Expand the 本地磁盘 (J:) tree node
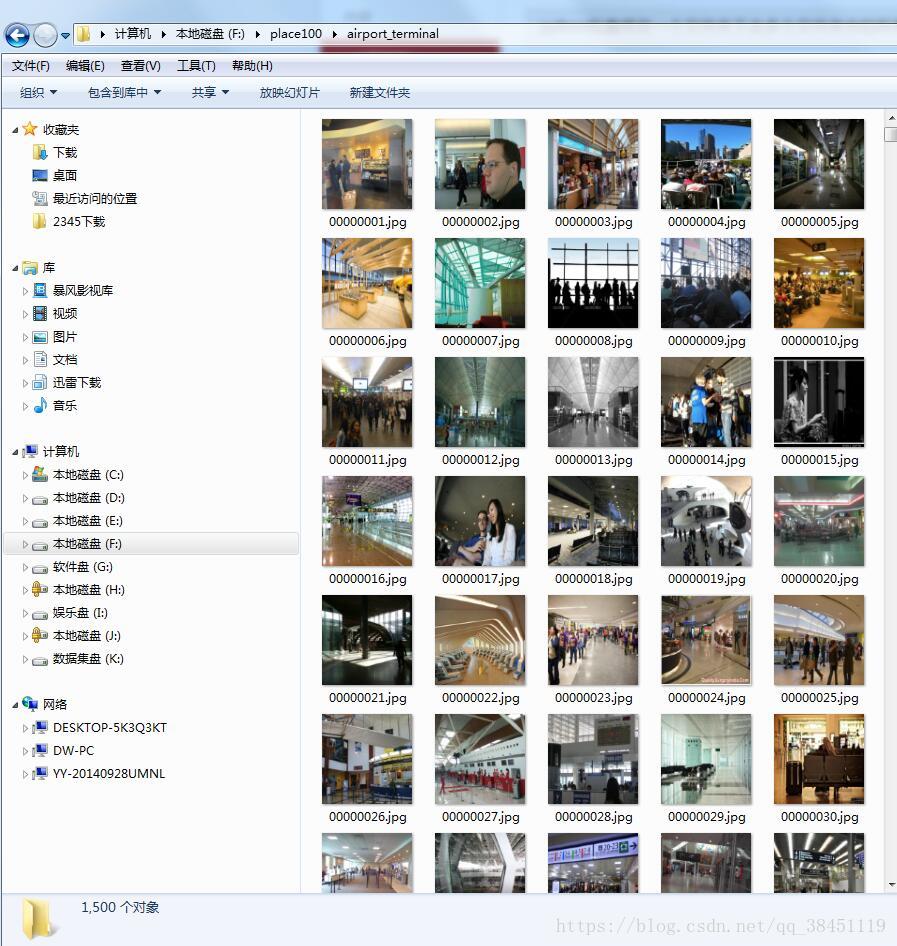 point(25,636)
